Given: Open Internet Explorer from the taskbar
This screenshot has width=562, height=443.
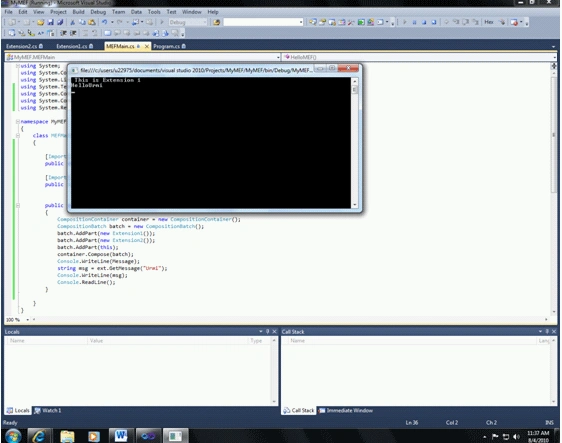Looking at the screenshot, I should [38, 436].
